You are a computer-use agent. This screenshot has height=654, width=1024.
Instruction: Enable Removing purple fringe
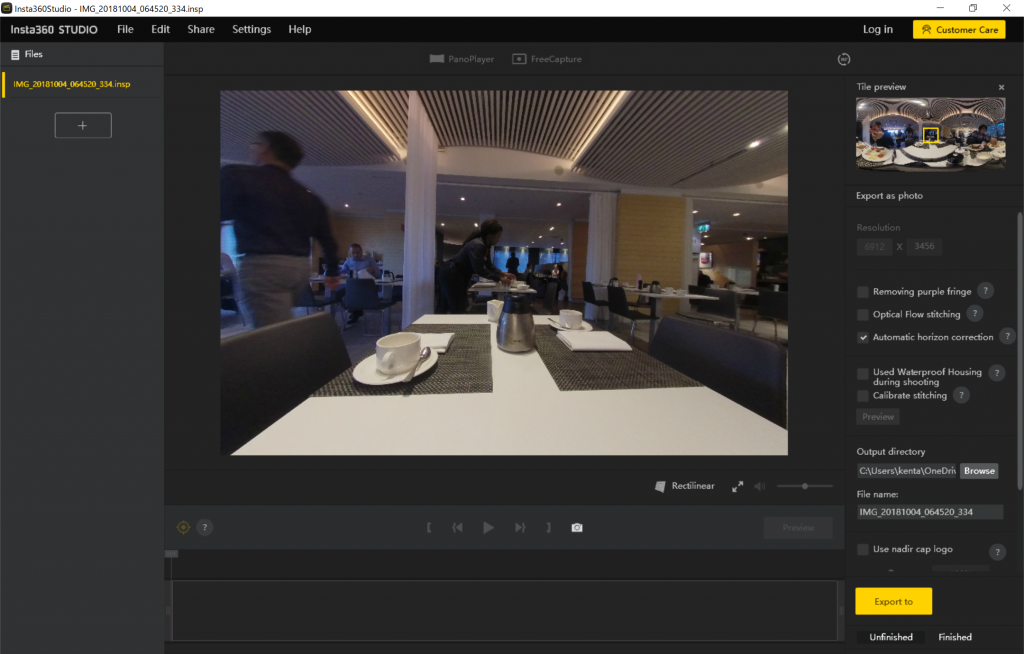[863, 291]
